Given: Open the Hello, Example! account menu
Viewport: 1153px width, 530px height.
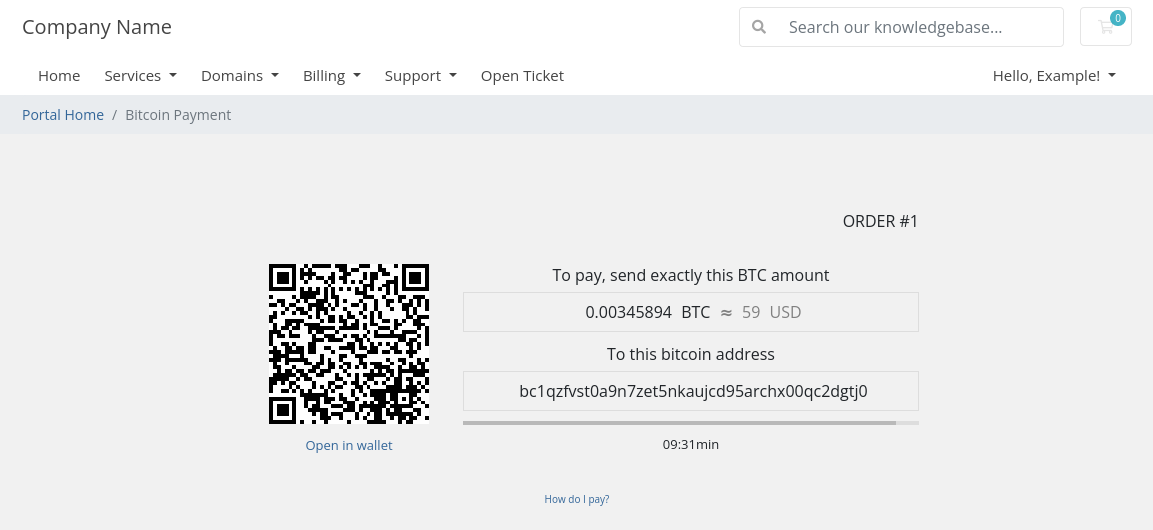Looking at the screenshot, I should (1054, 76).
